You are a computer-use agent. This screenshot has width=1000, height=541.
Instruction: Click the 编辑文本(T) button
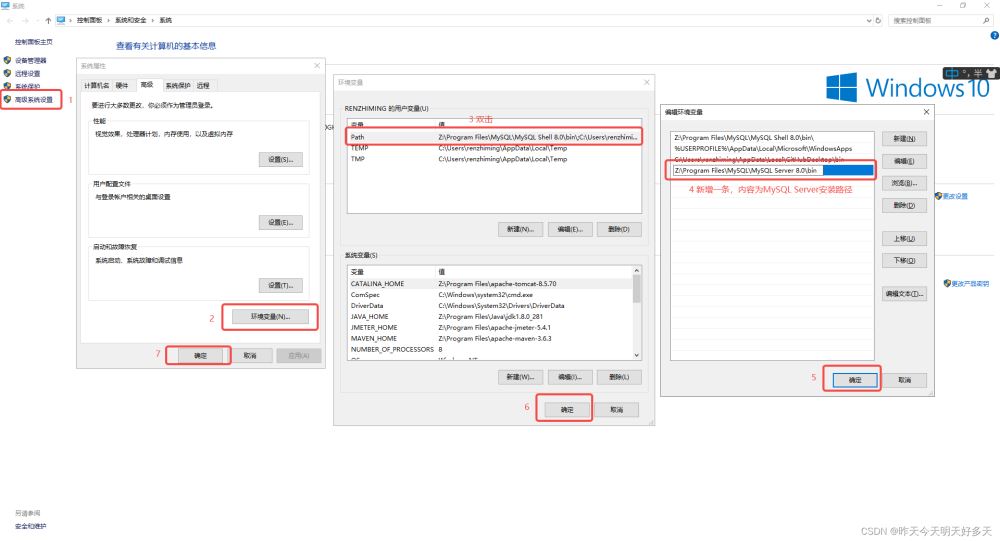904,294
